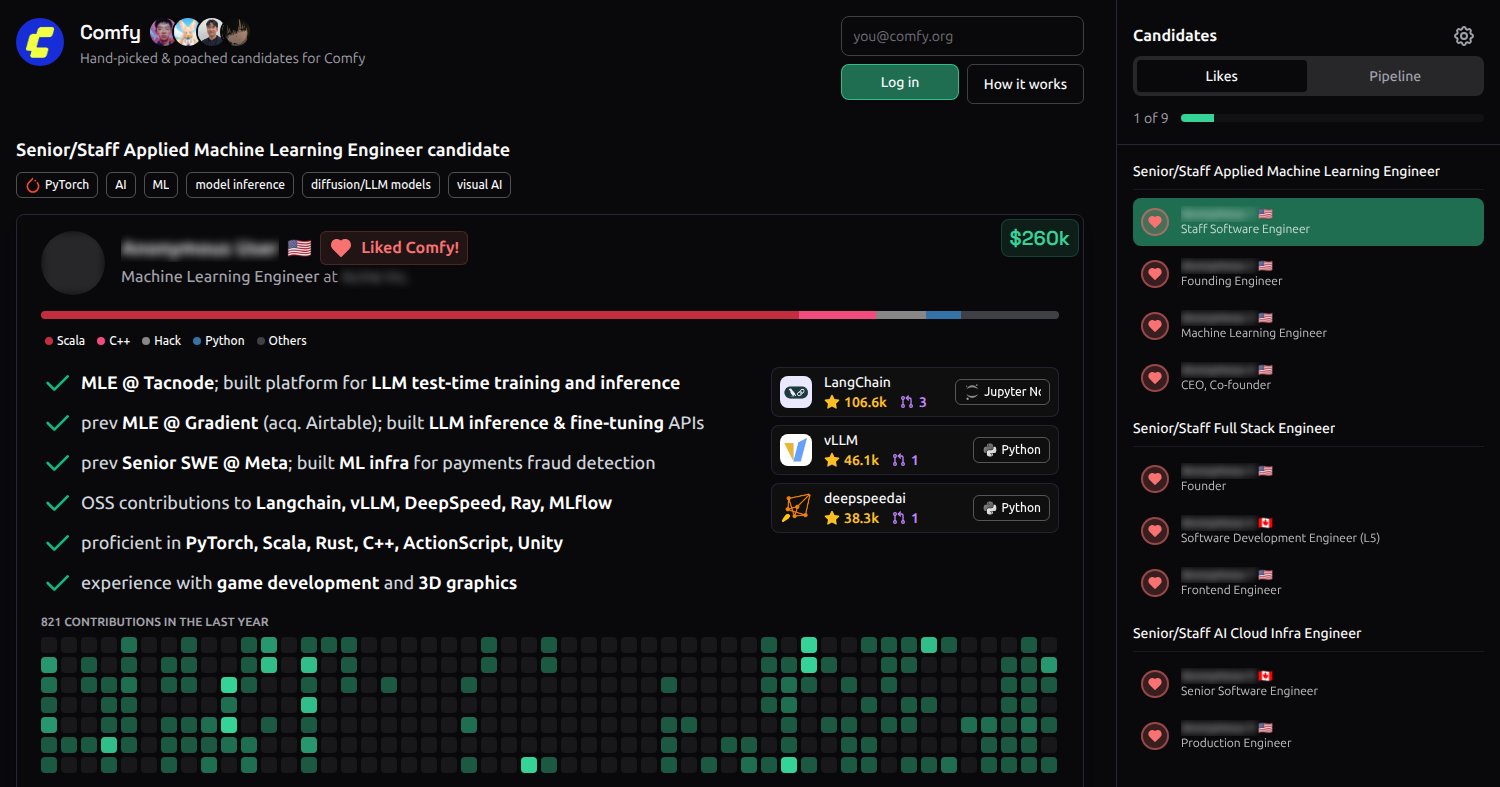Viewport: 1500px width, 787px height.
Task: Click the vLLM repository icon
Action: [x=796, y=450]
